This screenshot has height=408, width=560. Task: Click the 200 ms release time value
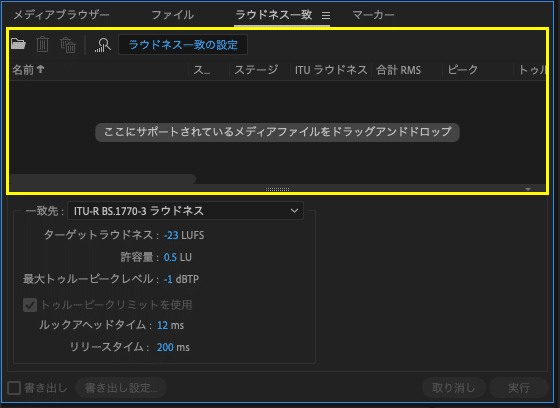pos(165,347)
